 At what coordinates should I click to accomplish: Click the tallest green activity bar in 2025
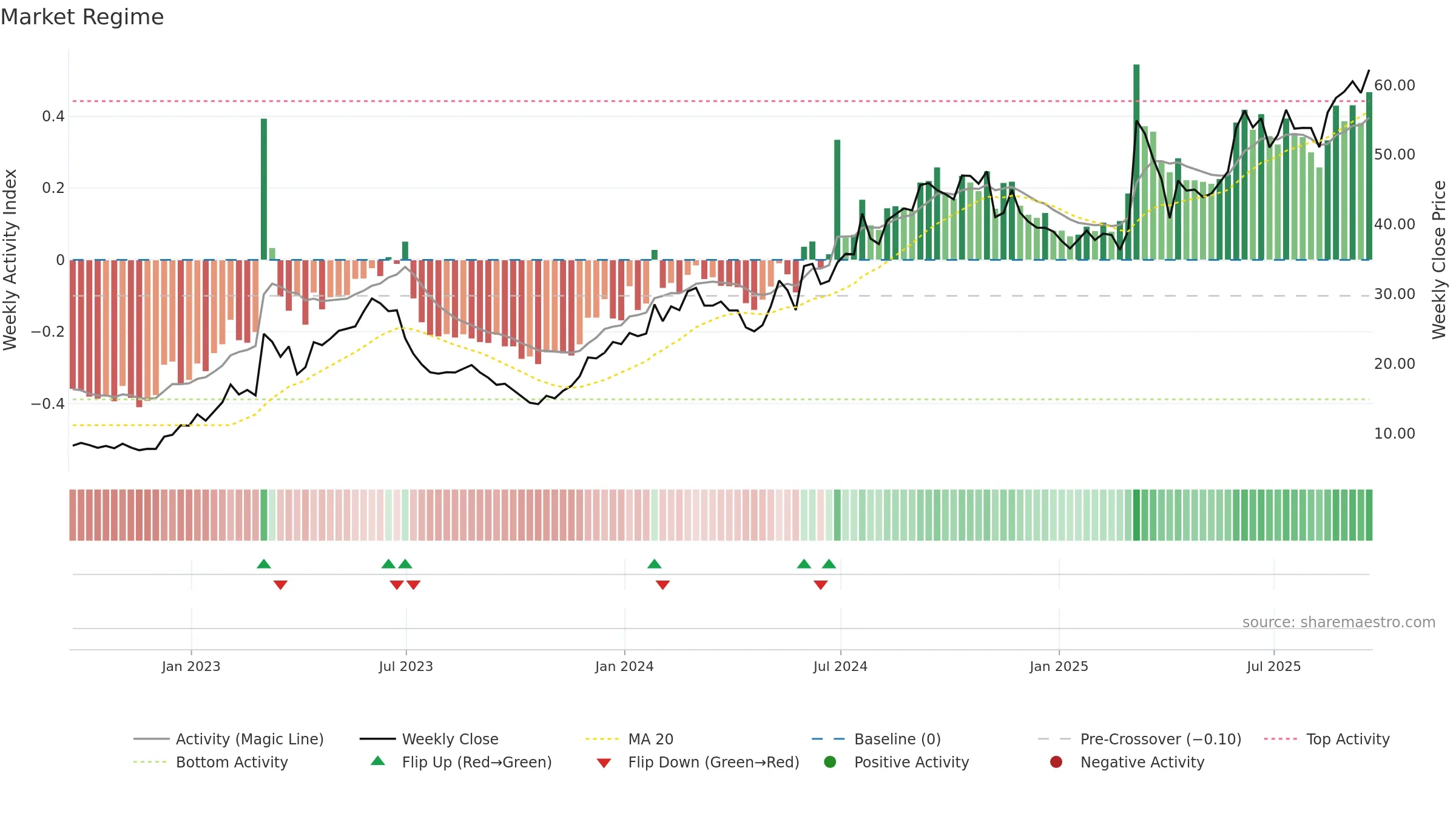click(x=1136, y=162)
